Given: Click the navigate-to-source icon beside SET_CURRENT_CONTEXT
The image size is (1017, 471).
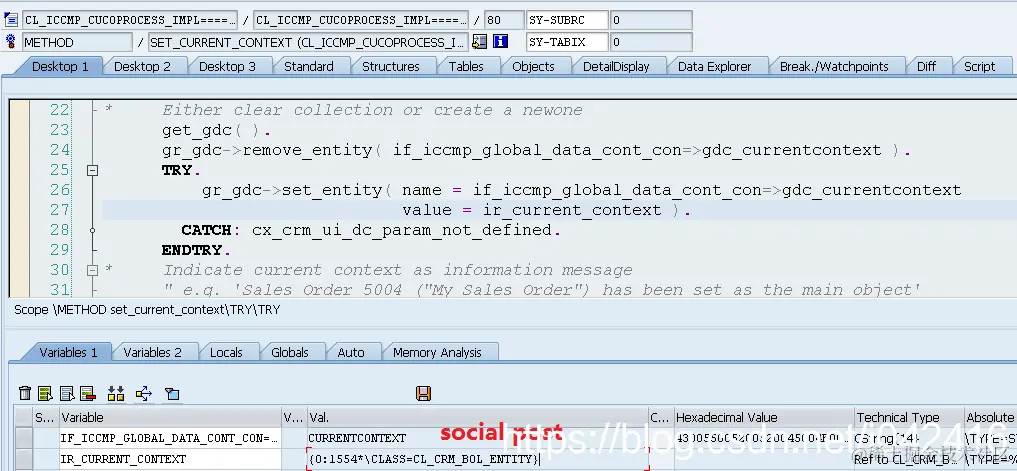Looking at the screenshot, I should (x=479, y=42).
